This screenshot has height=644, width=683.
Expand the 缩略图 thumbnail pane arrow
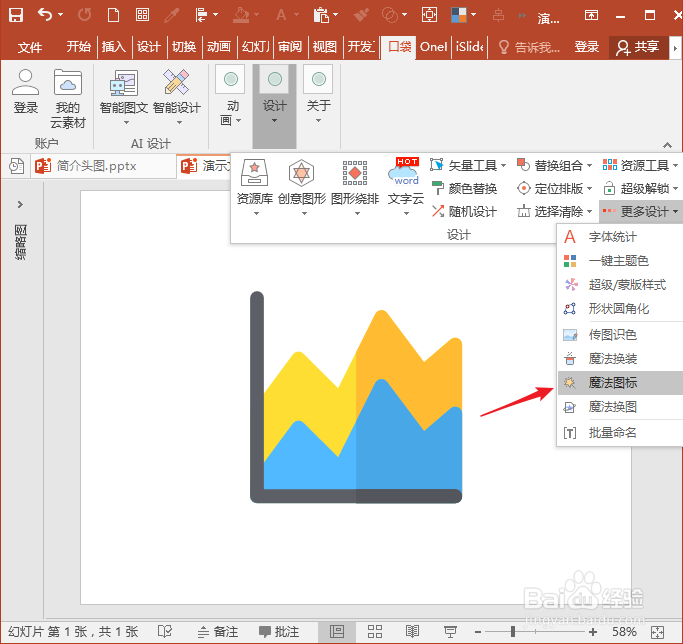point(20,204)
